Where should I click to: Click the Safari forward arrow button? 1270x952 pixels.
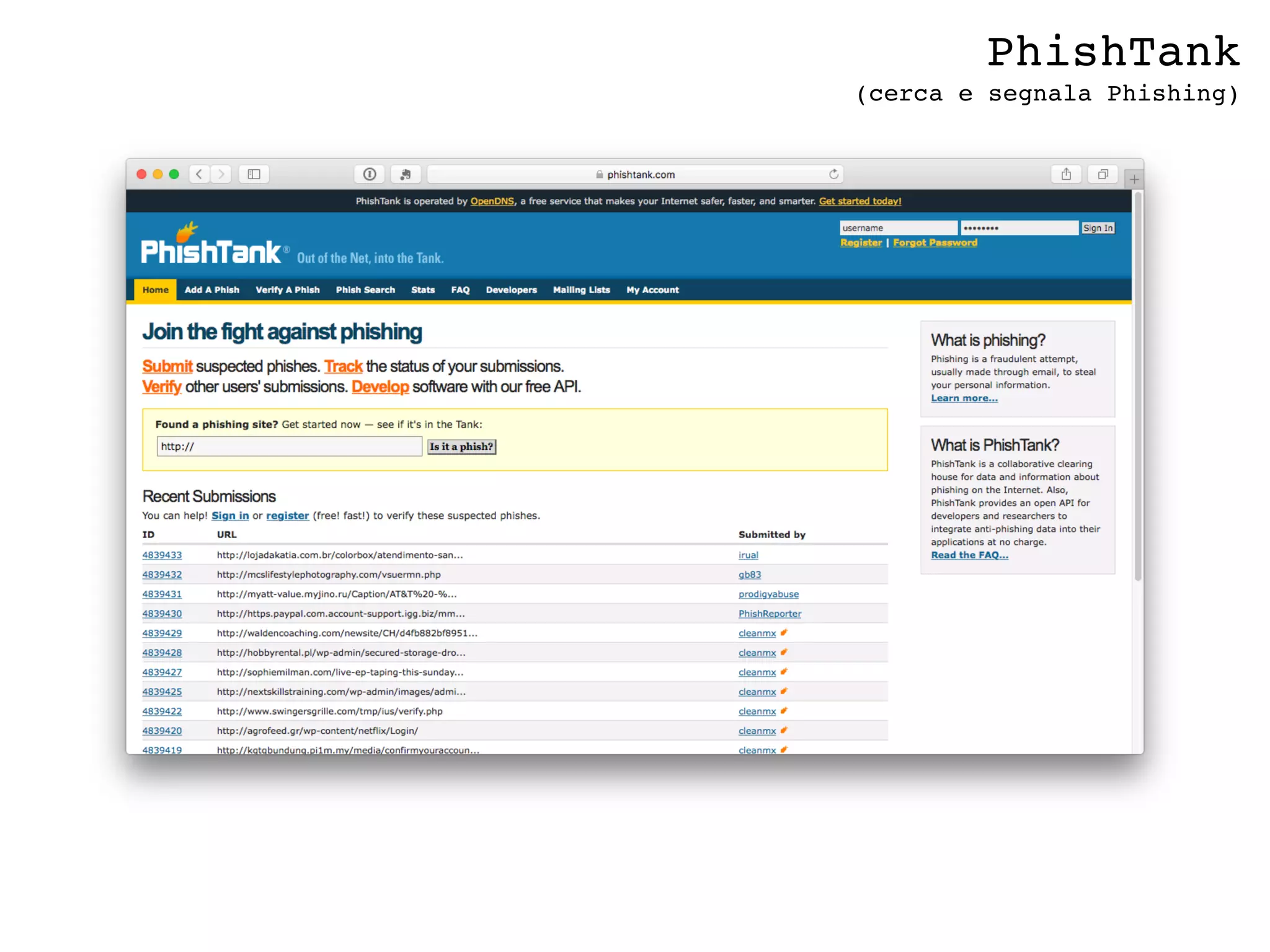pos(221,174)
